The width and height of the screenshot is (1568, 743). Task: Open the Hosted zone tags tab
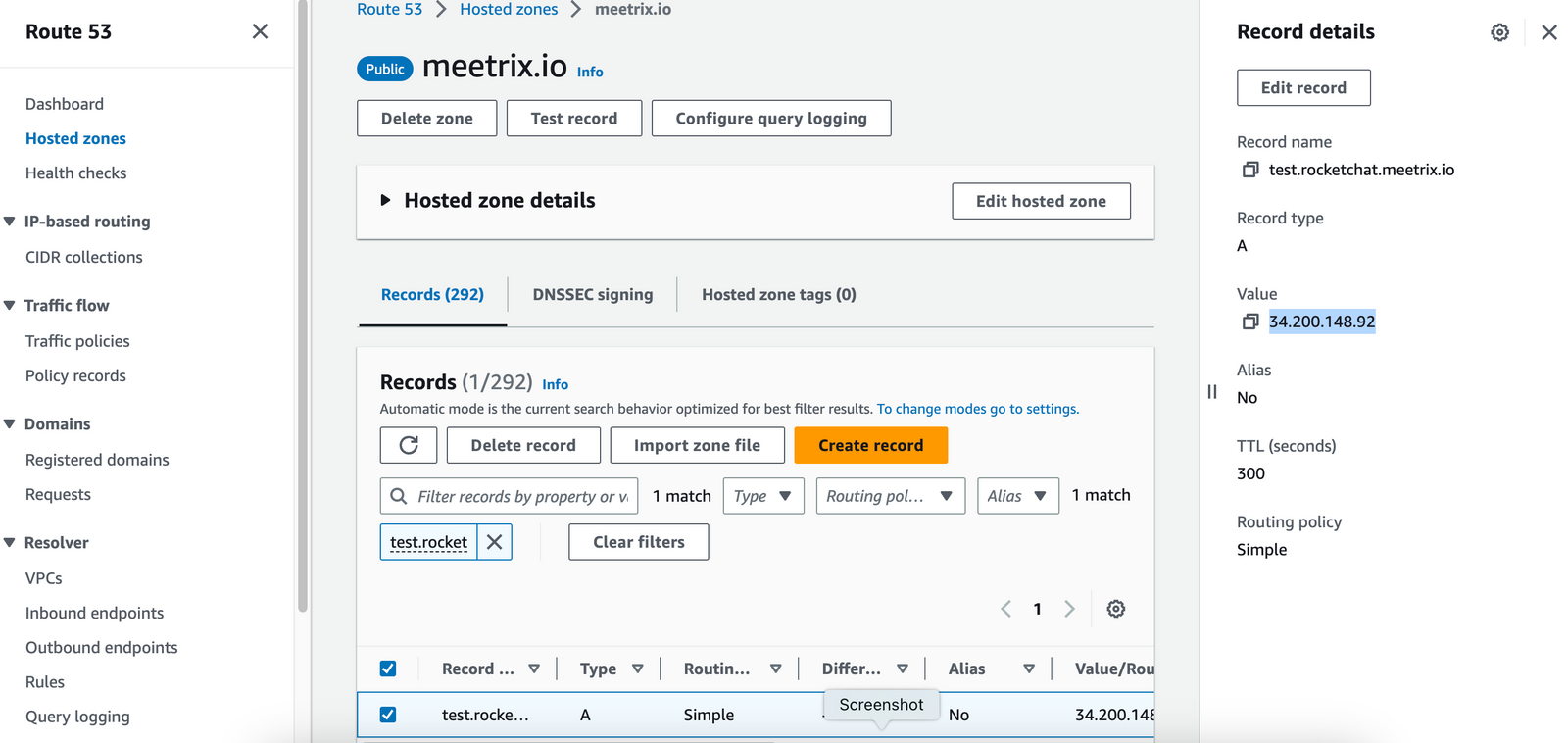[x=778, y=294]
